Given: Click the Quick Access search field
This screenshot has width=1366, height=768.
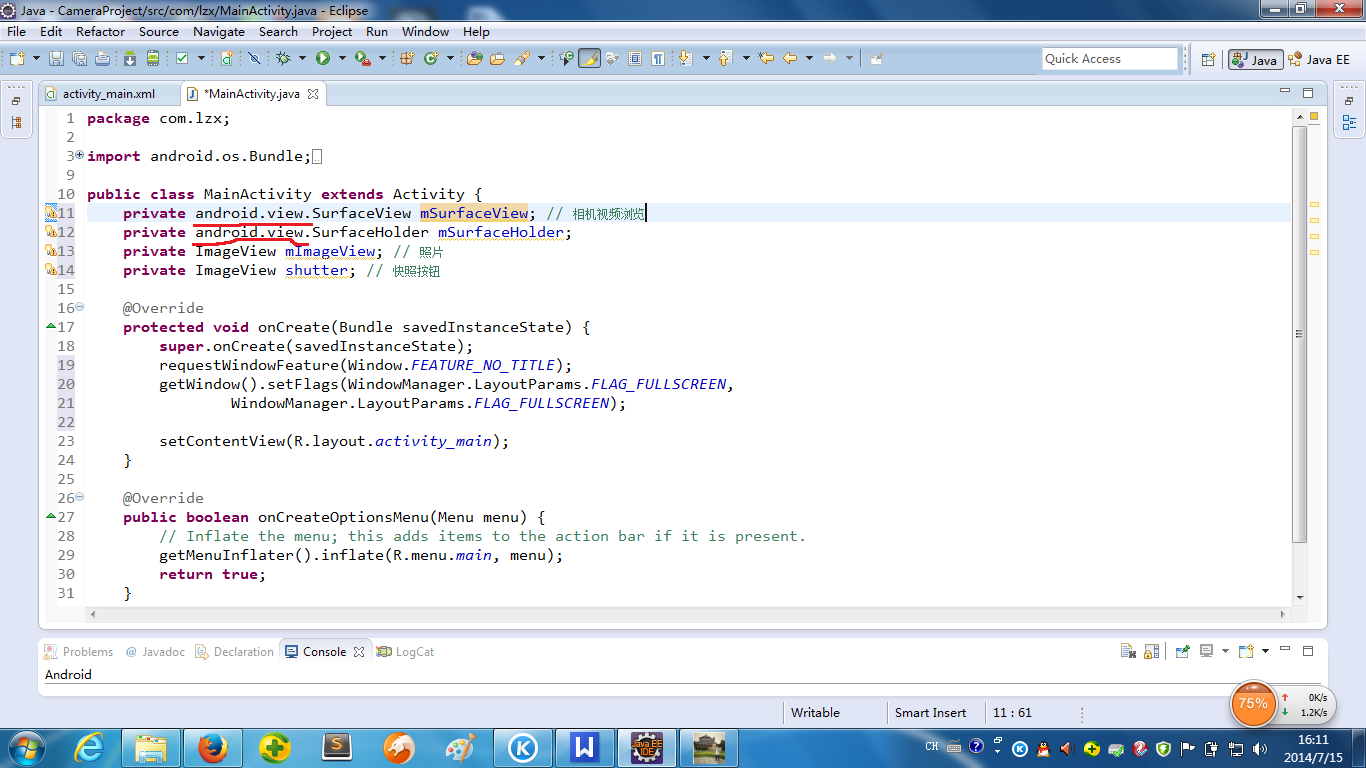Looking at the screenshot, I should tap(1109, 59).
